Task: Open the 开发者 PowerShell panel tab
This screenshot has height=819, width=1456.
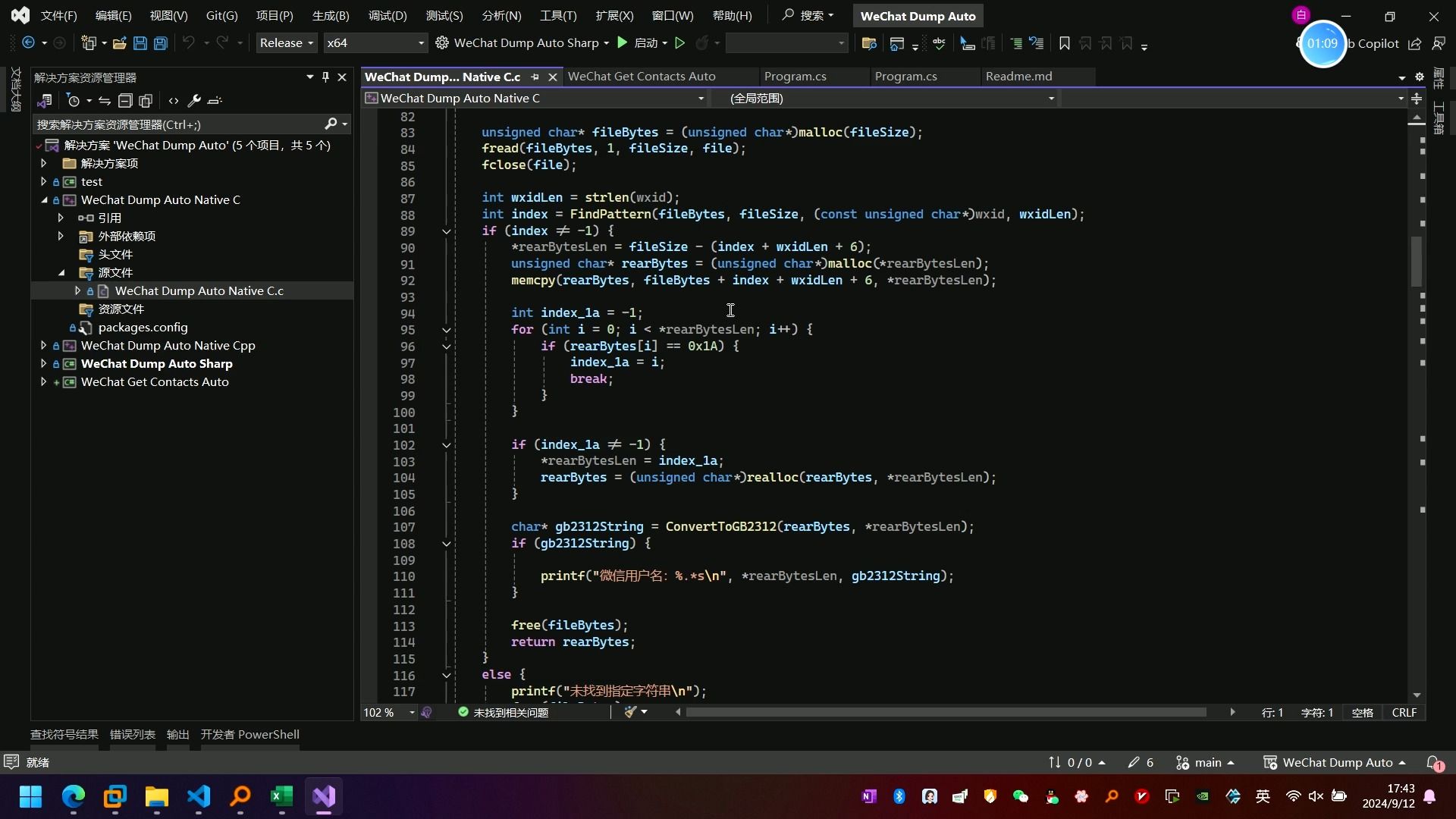Action: pyautogui.click(x=249, y=735)
